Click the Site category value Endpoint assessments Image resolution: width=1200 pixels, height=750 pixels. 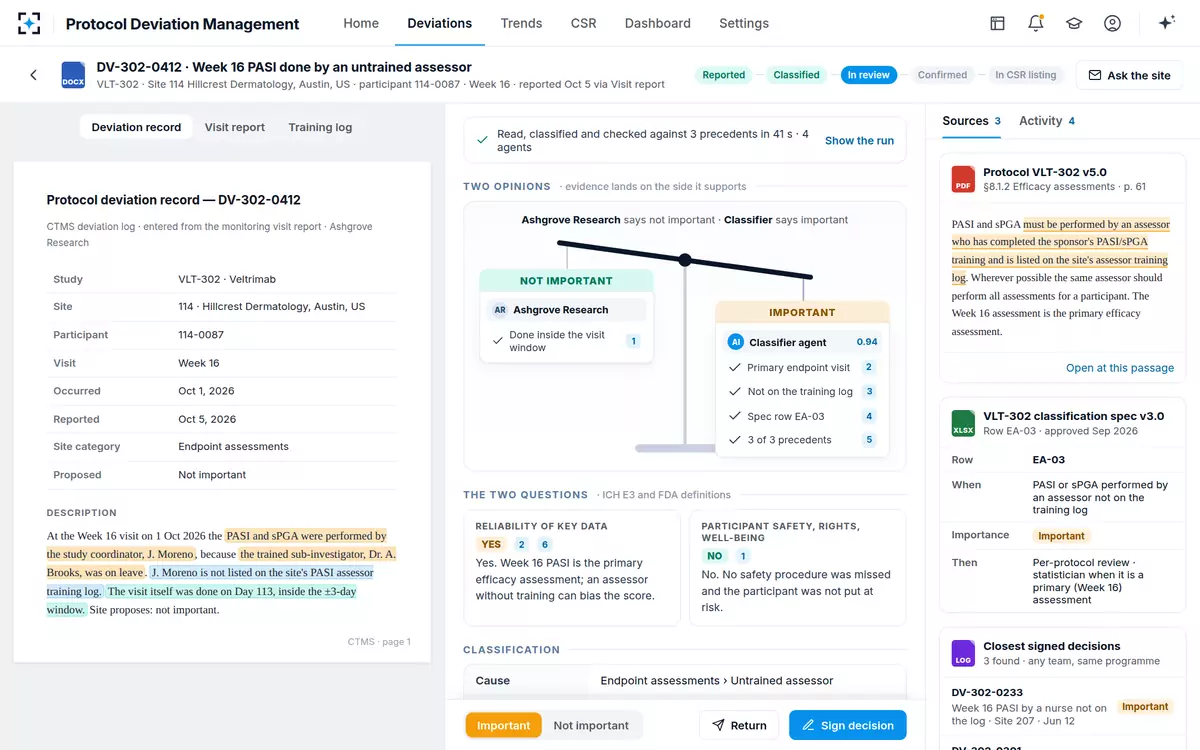(233, 447)
